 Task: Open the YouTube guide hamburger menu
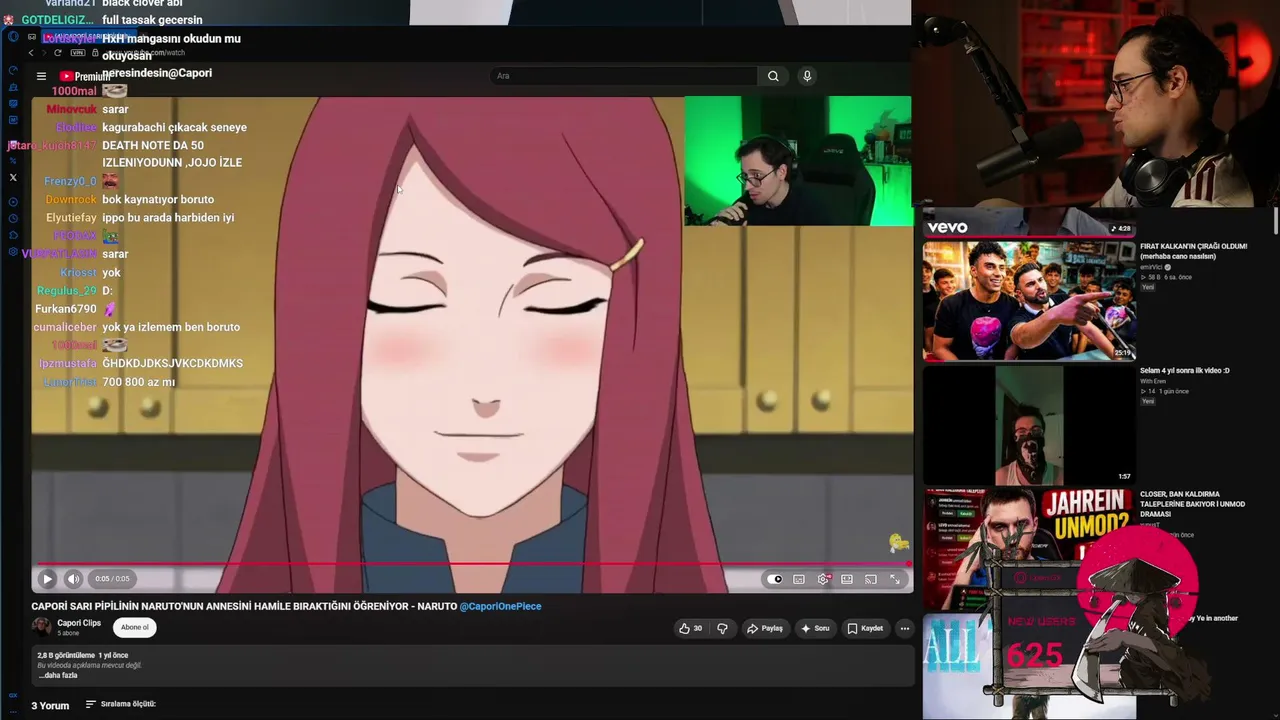pyautogui.click(x=41, y=76)
